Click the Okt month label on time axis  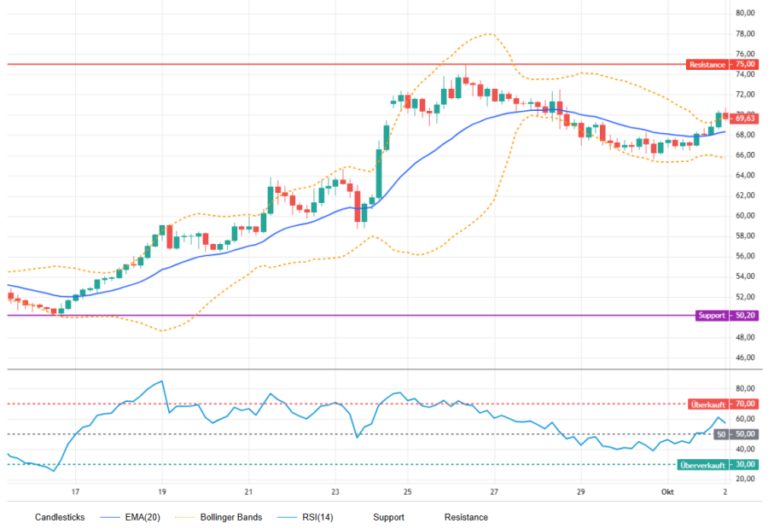pyautogui.click(x=667, y=492)
